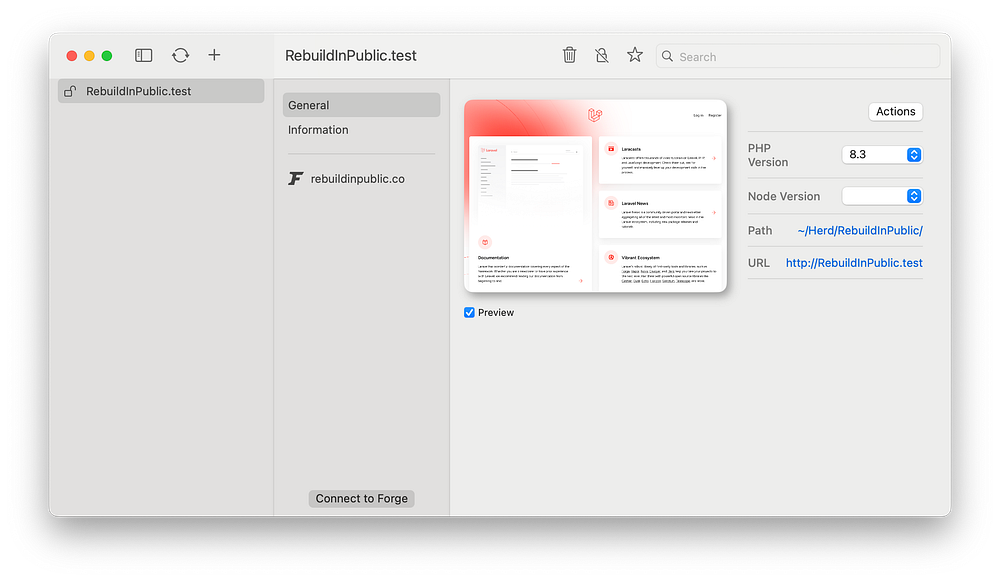The height and width of the screenshot is (581, 1000).
Task: Mark site as favorite with star icon
Action: pos(635,55)
